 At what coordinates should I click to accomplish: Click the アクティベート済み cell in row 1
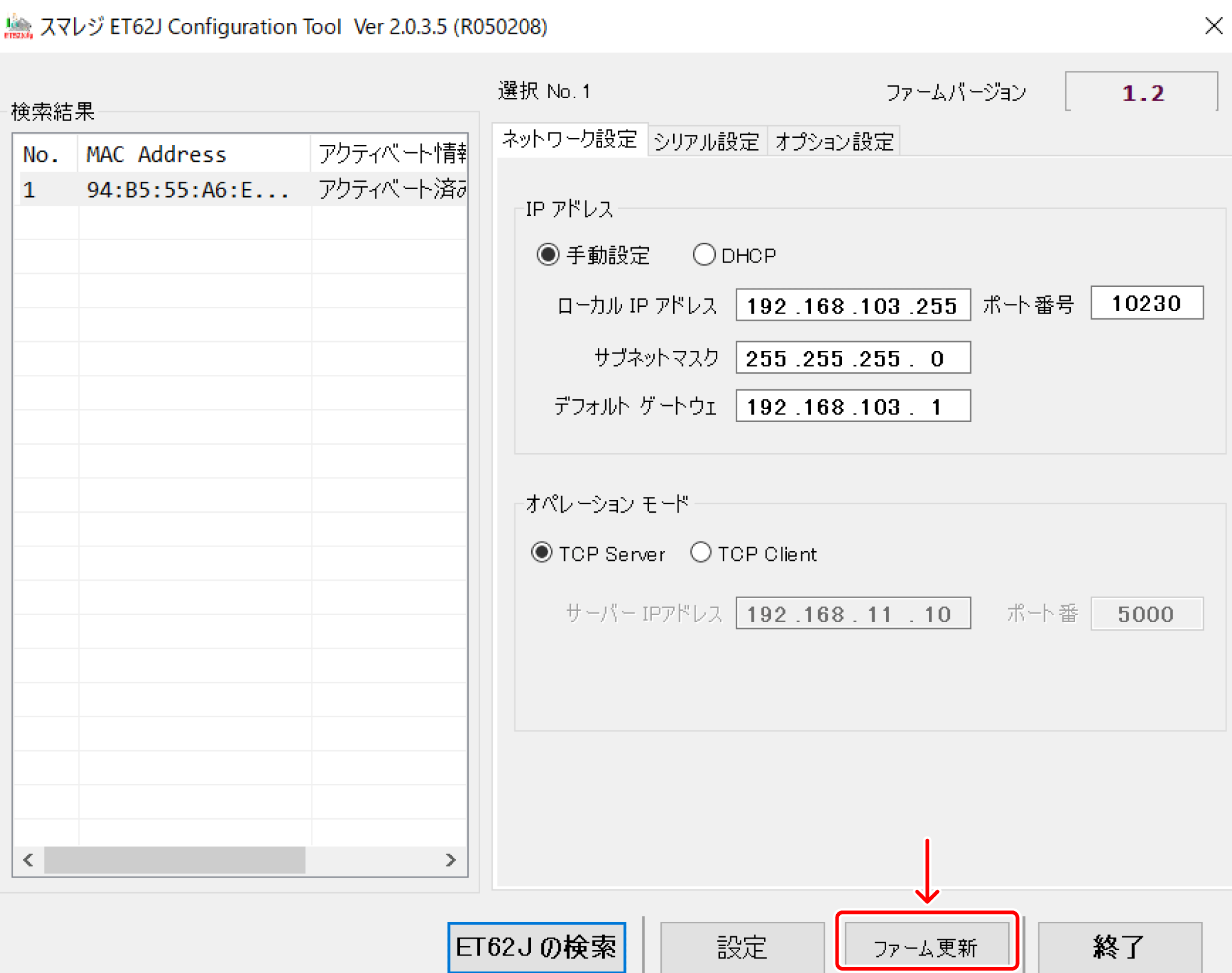[390, 190]
